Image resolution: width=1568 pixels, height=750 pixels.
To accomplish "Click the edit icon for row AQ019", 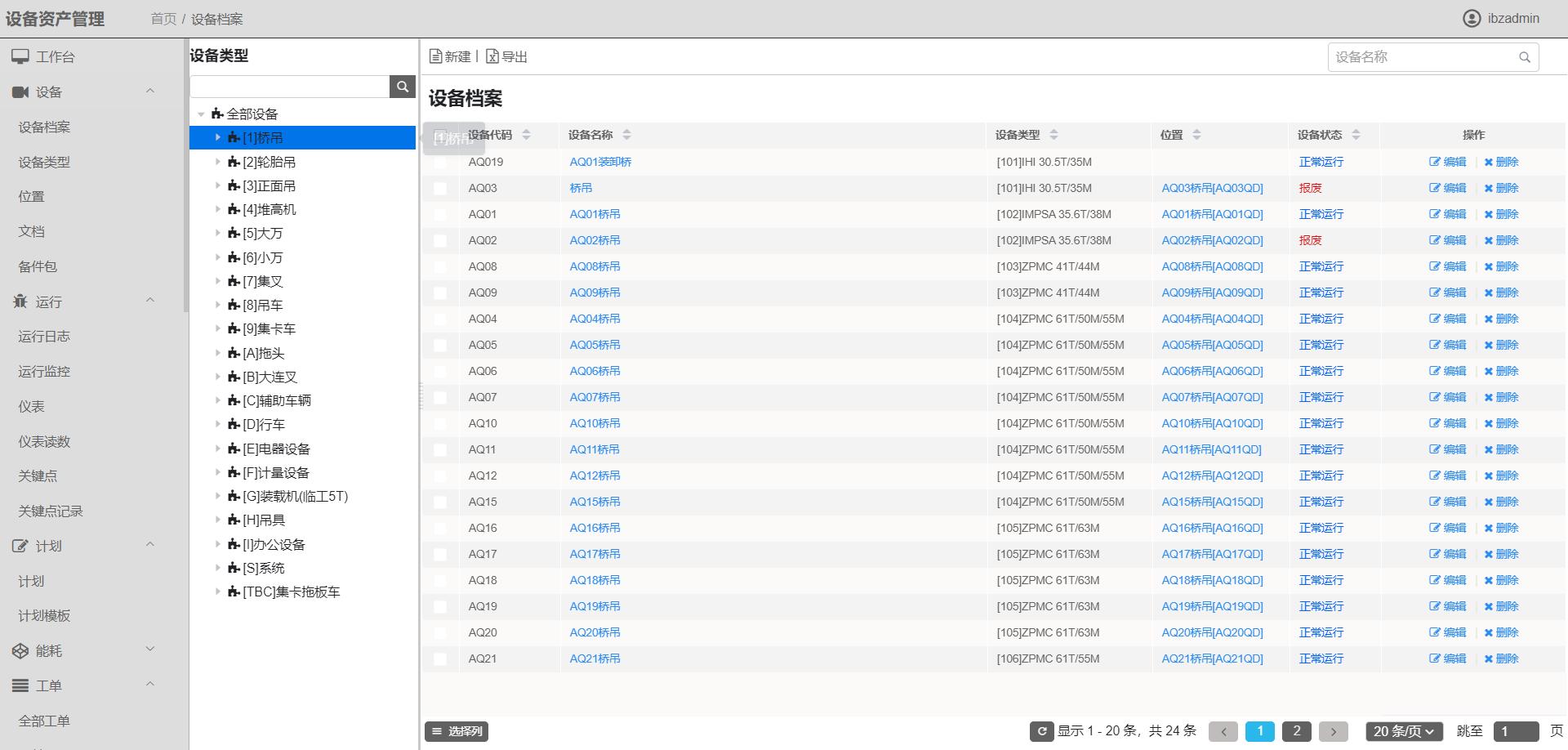I will tap(1435, 162).
